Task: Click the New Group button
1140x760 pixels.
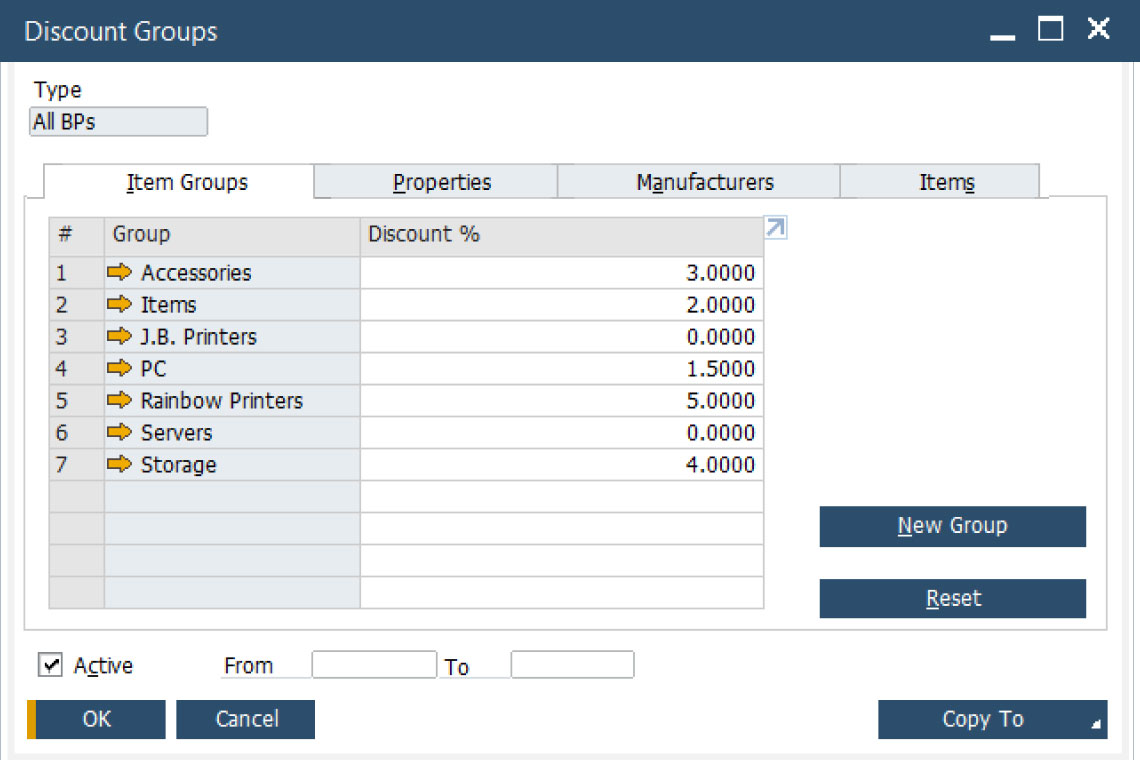Action: click(952, 526)
